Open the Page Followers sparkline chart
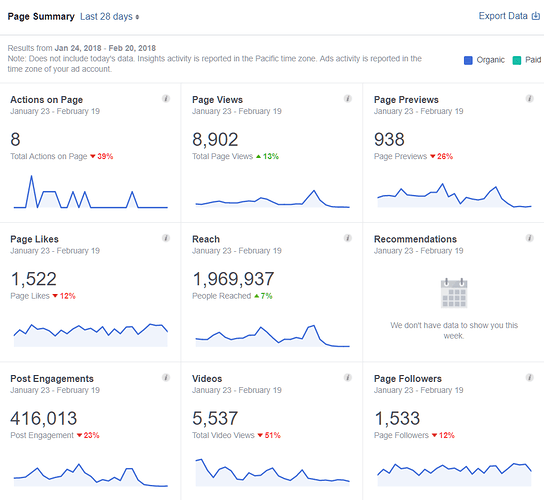Screen dimensions: 544x500 (x=454, y=474)
